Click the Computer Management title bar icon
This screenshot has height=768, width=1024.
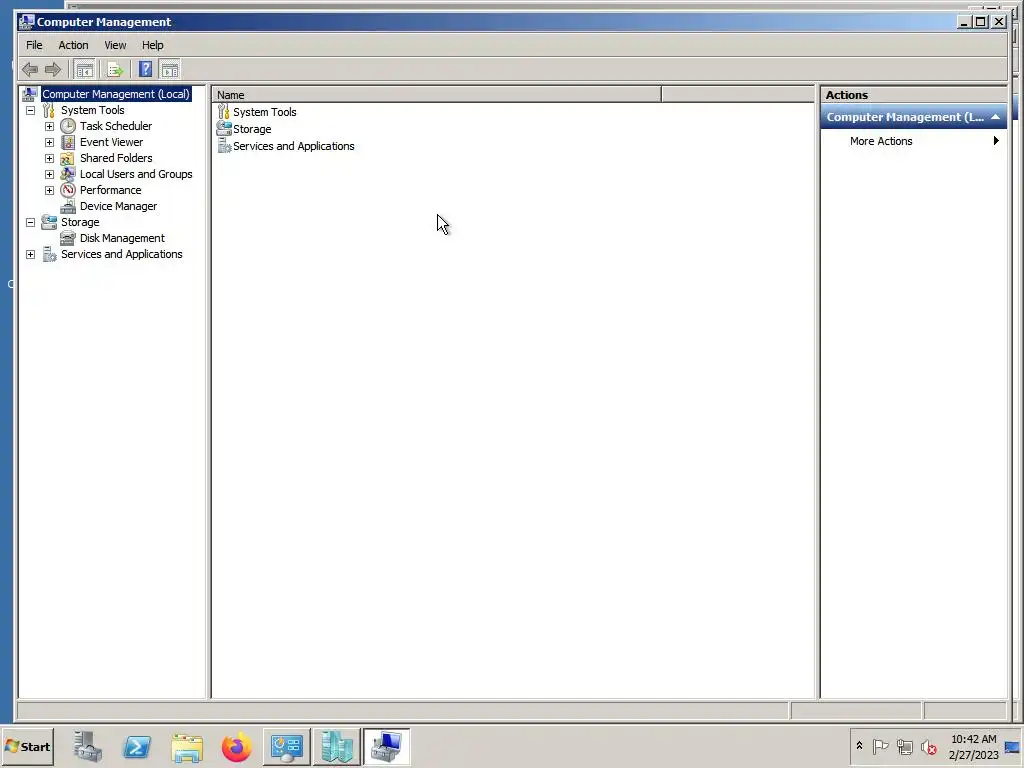(26, 22)
